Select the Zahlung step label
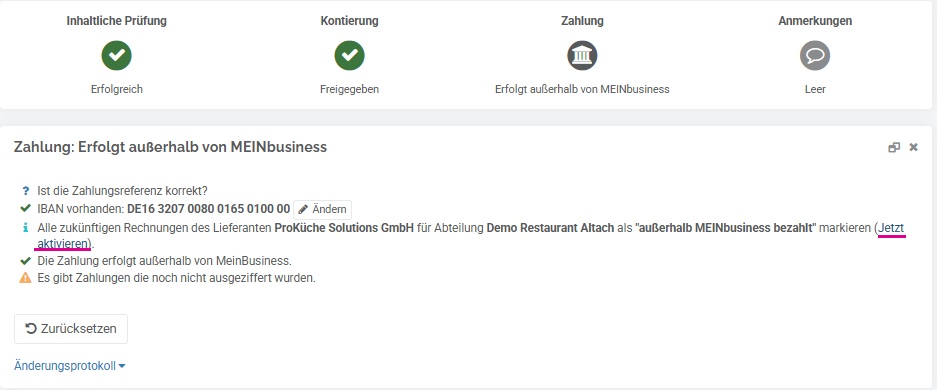This screenshot has width=937, height=390. pyautogui.click(x=582, y=21)
